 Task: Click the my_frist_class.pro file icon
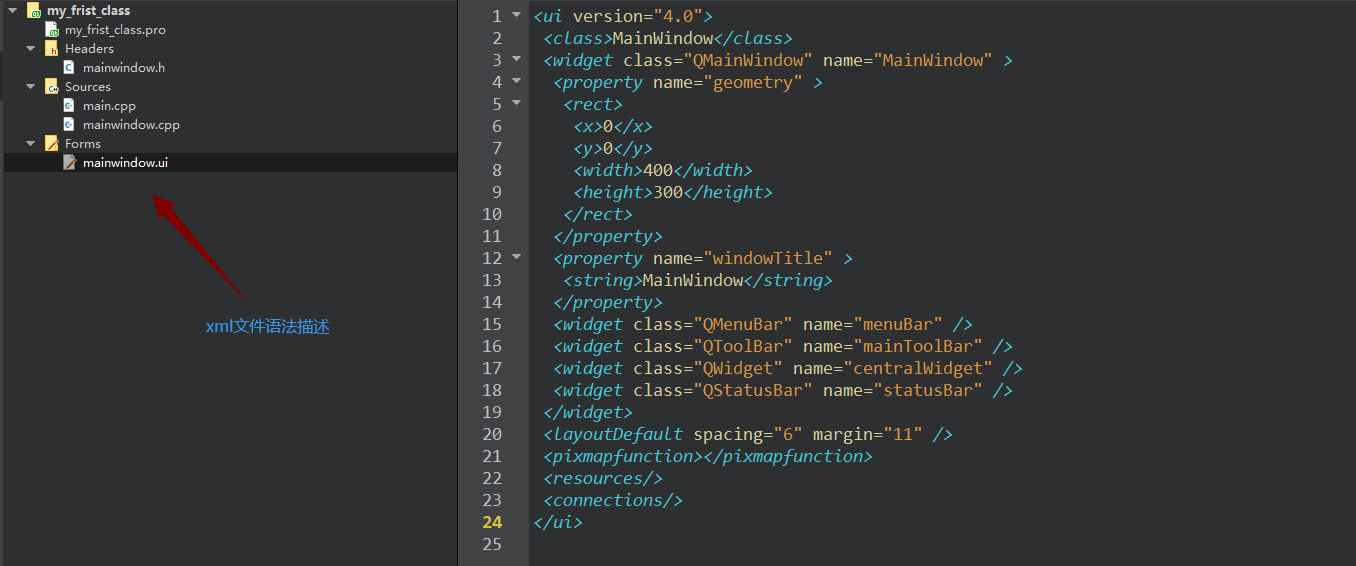coord(53,30)
